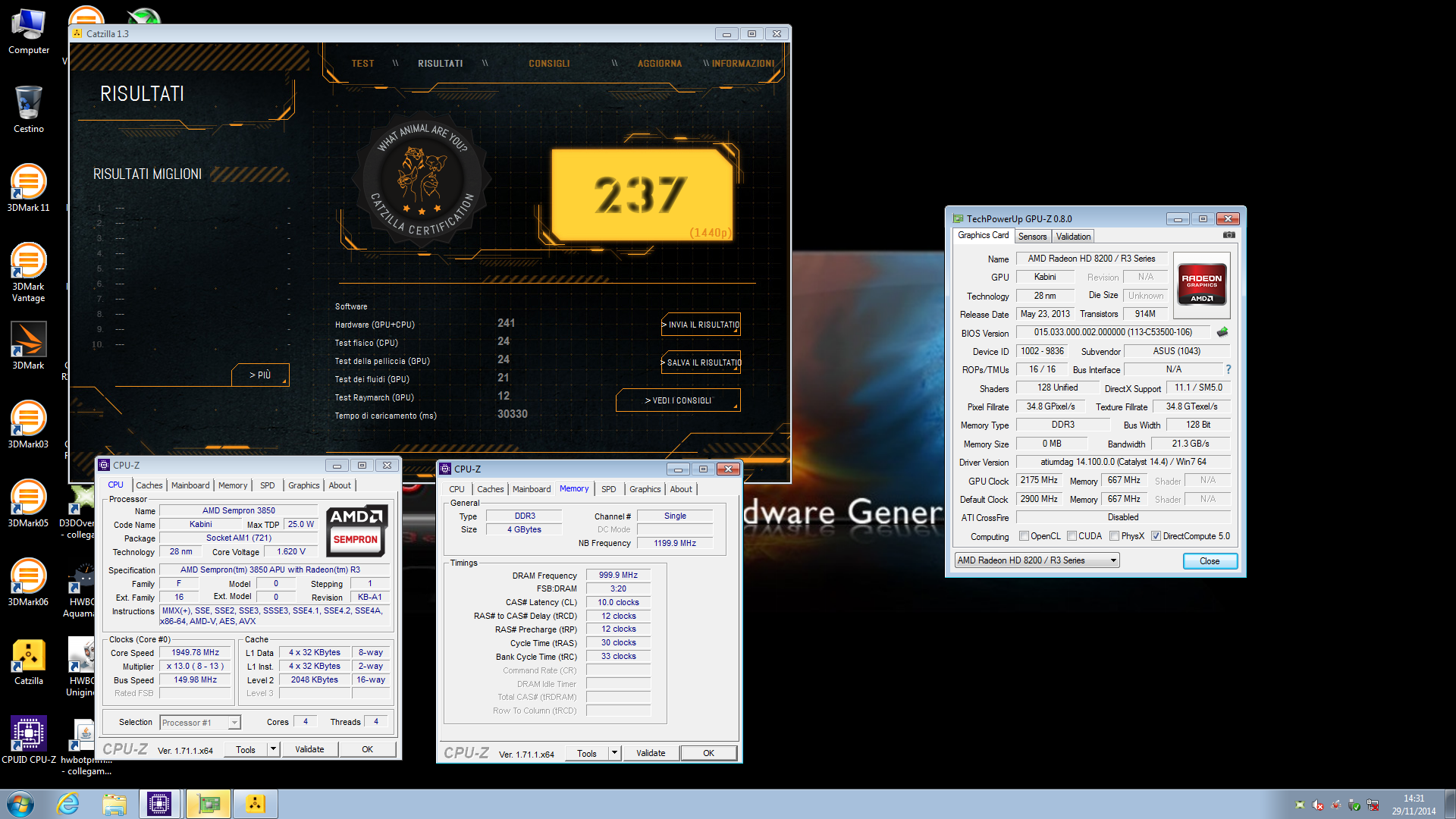This screenshot has width=1456, height=819.
Task: Toggle the DirectCompute 5.0 checkbox
Action: point(1156,536)
